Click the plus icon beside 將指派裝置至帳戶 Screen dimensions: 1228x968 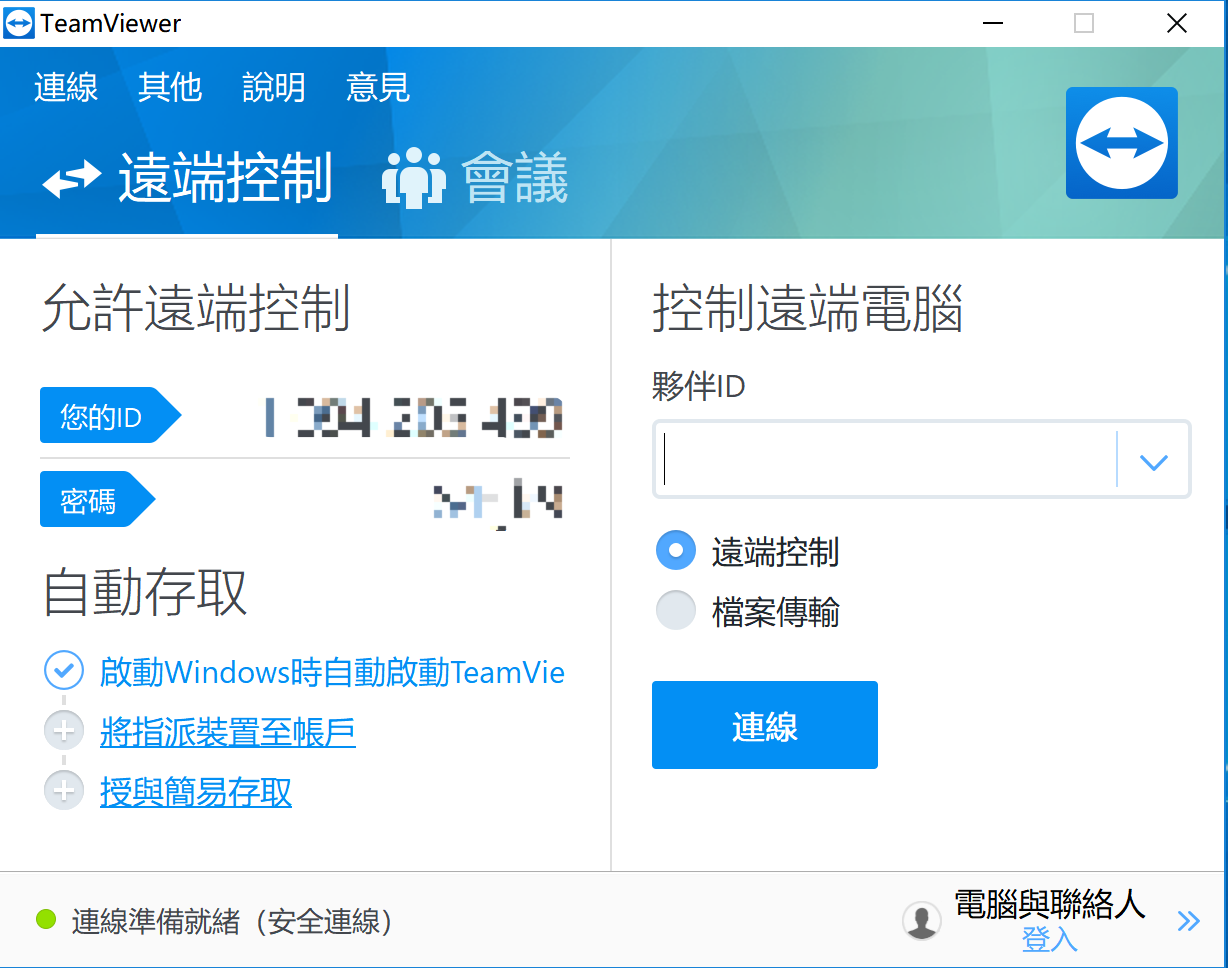(64, 732)
